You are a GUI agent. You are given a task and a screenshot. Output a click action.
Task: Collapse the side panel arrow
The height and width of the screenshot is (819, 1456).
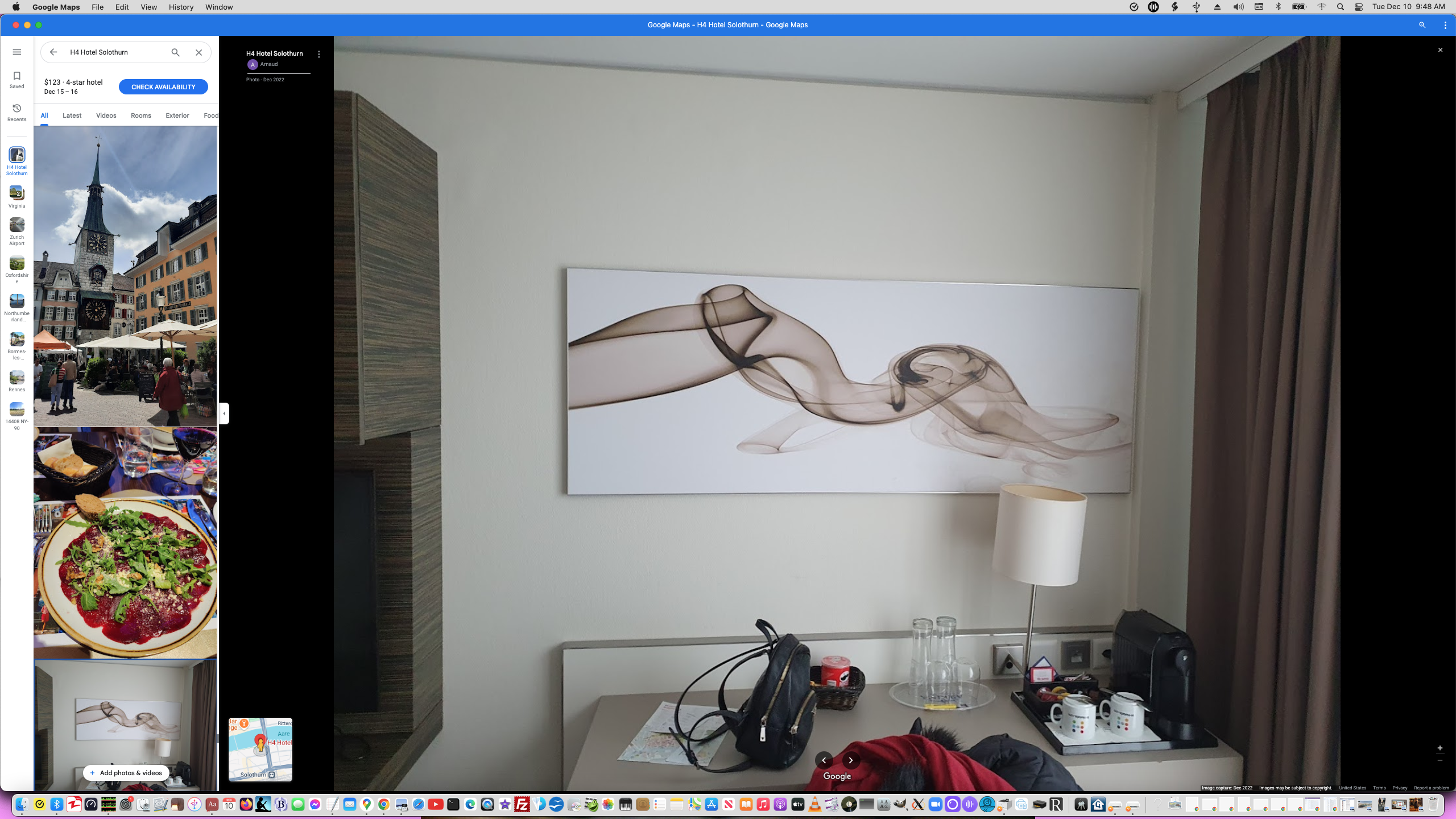point(224,413)
